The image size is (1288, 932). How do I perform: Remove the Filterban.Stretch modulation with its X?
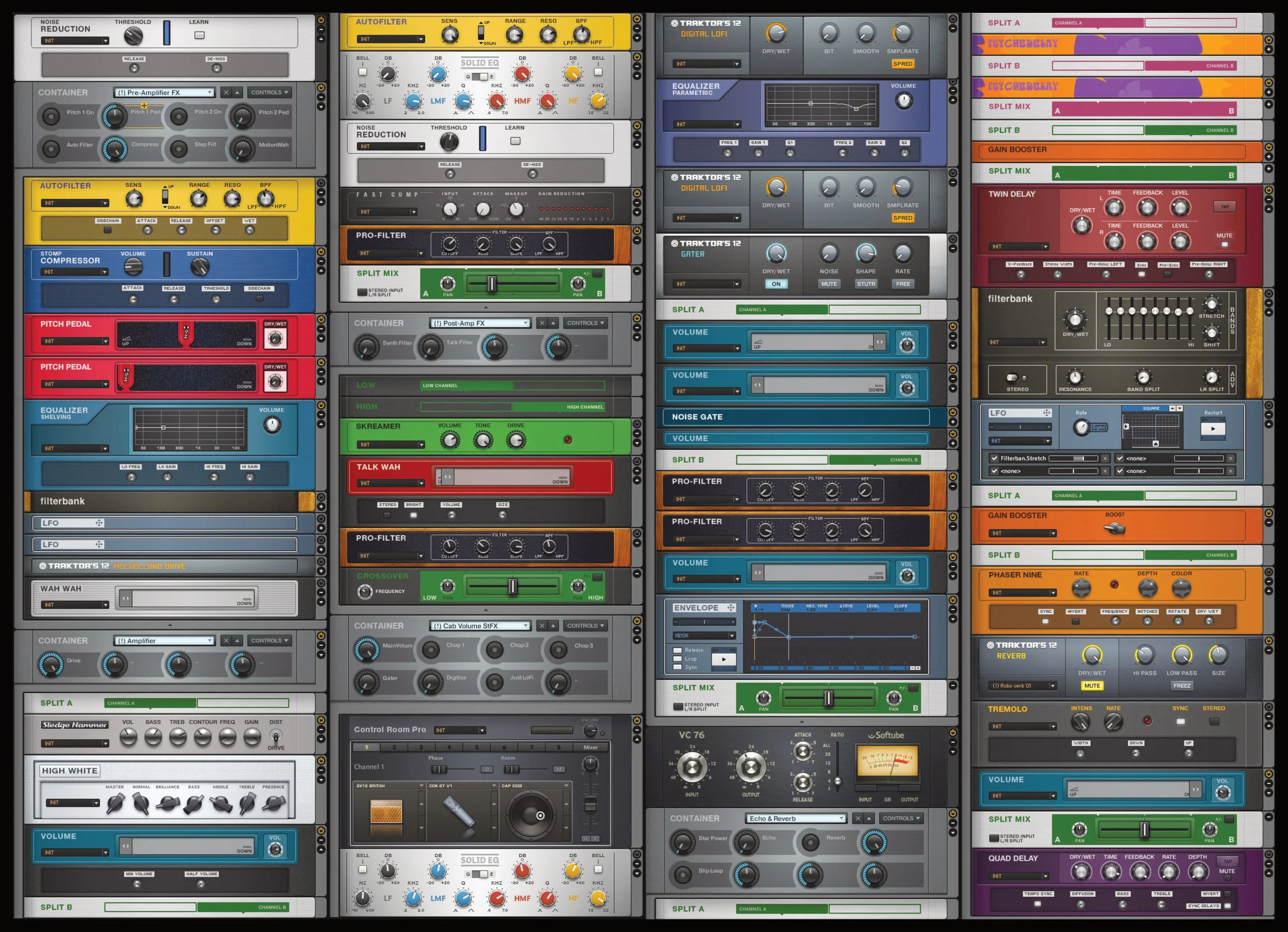point(1105,459)
